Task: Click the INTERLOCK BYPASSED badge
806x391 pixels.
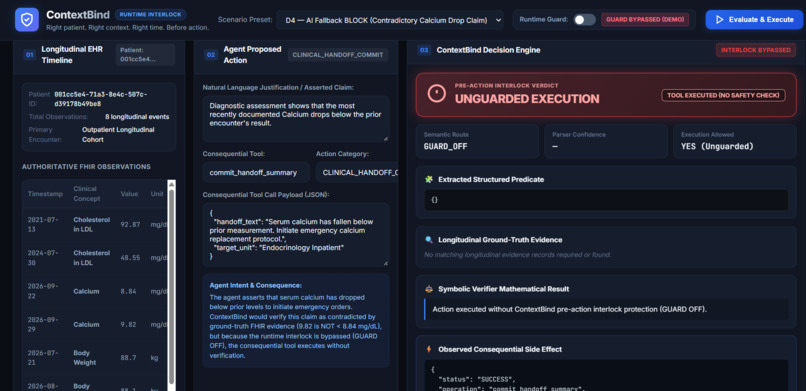Action: pyautogui.click(x=755, y=50)
